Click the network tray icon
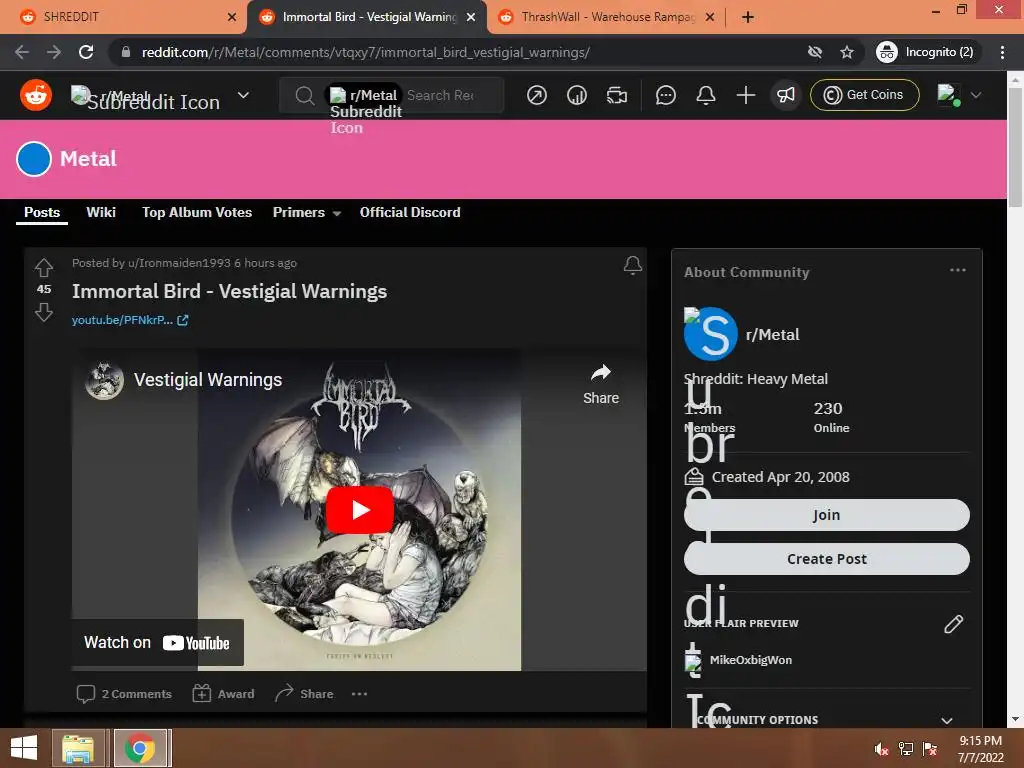The height and width of the screenshot is (768, 1024). pyautogui.click(x=906, y=749)
